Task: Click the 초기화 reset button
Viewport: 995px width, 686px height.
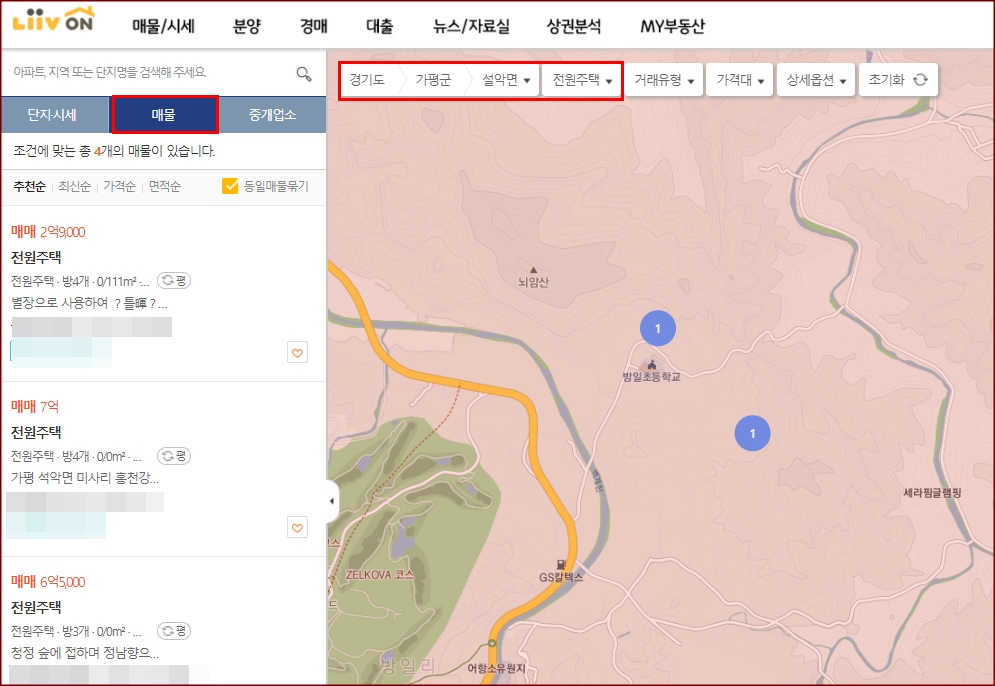Action: [898, 80]
